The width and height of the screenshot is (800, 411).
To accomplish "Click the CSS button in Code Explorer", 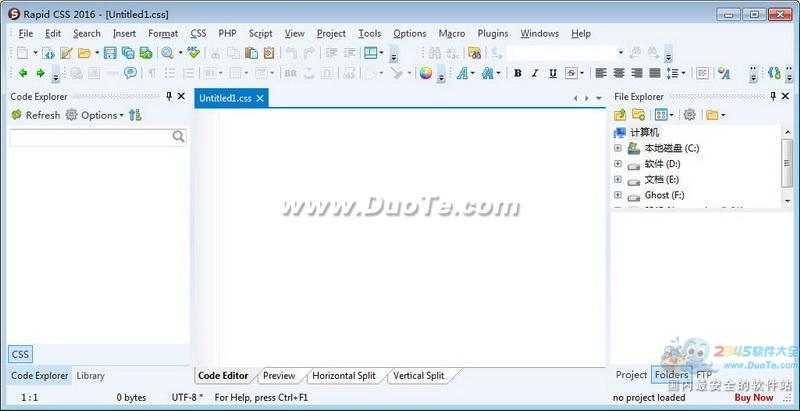I will (20, 354).
